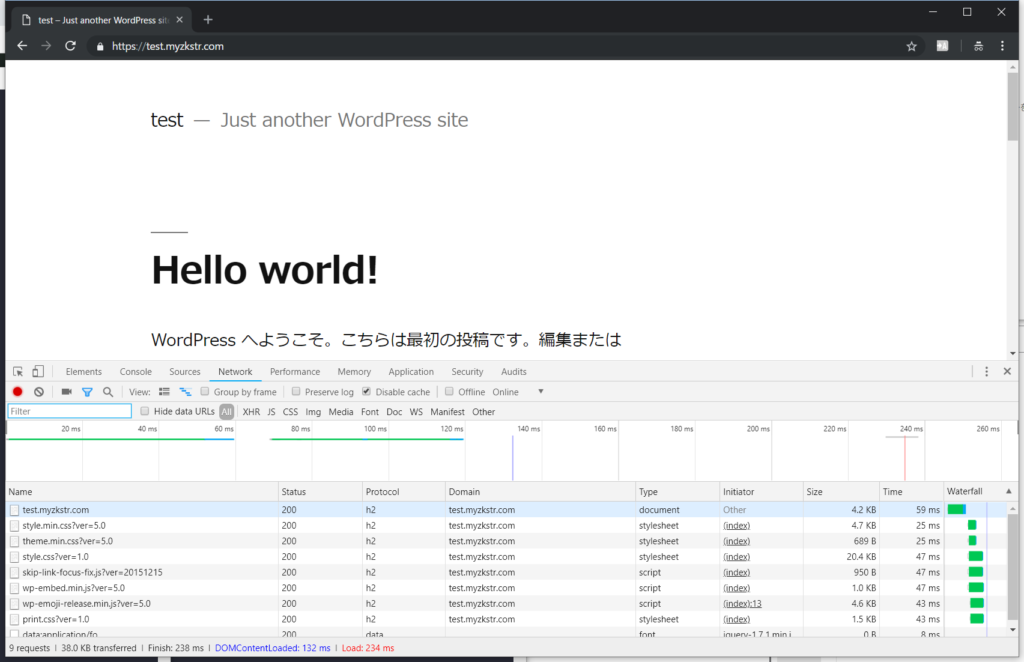
Task: Filter requests by JS type
Action: [271, 412]
